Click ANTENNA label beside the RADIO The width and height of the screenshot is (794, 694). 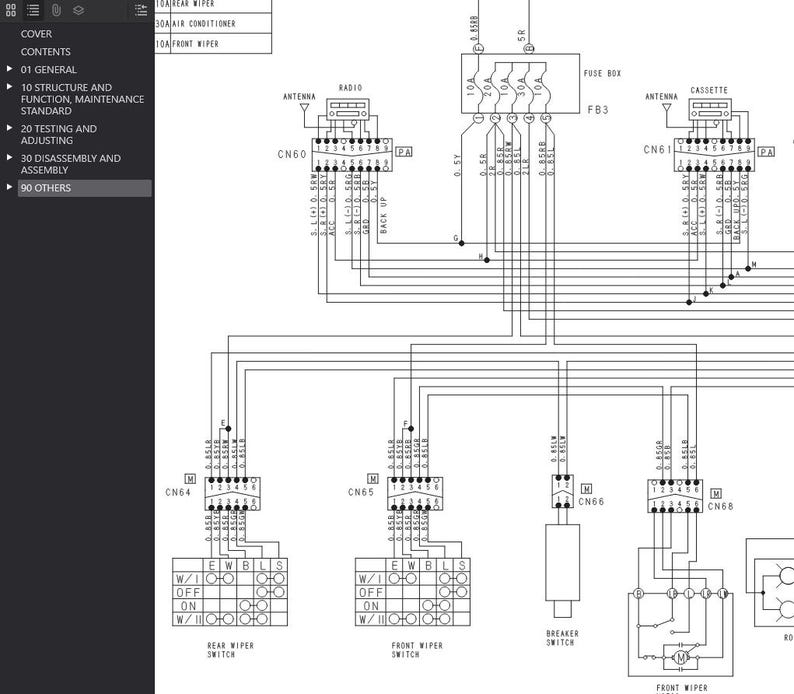pyautogui.click(x=299, y=97)
